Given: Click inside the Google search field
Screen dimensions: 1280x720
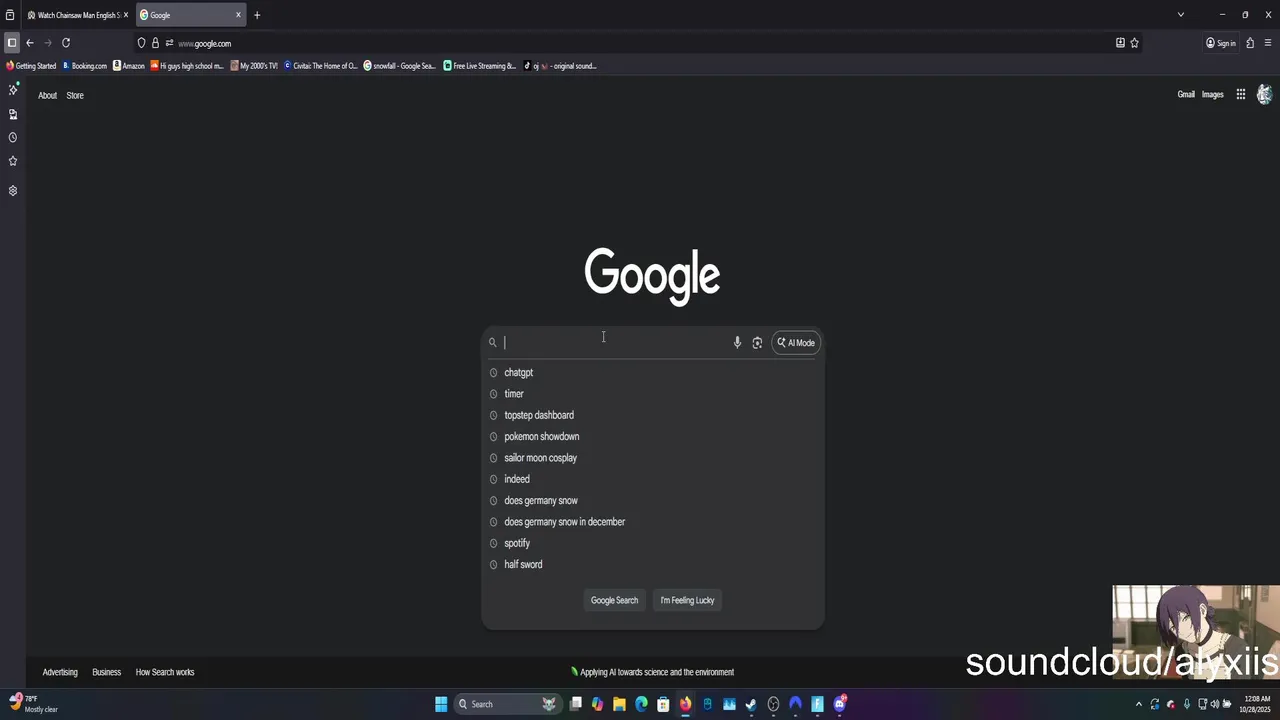Looking at the screenshot, I should (615, 343).
